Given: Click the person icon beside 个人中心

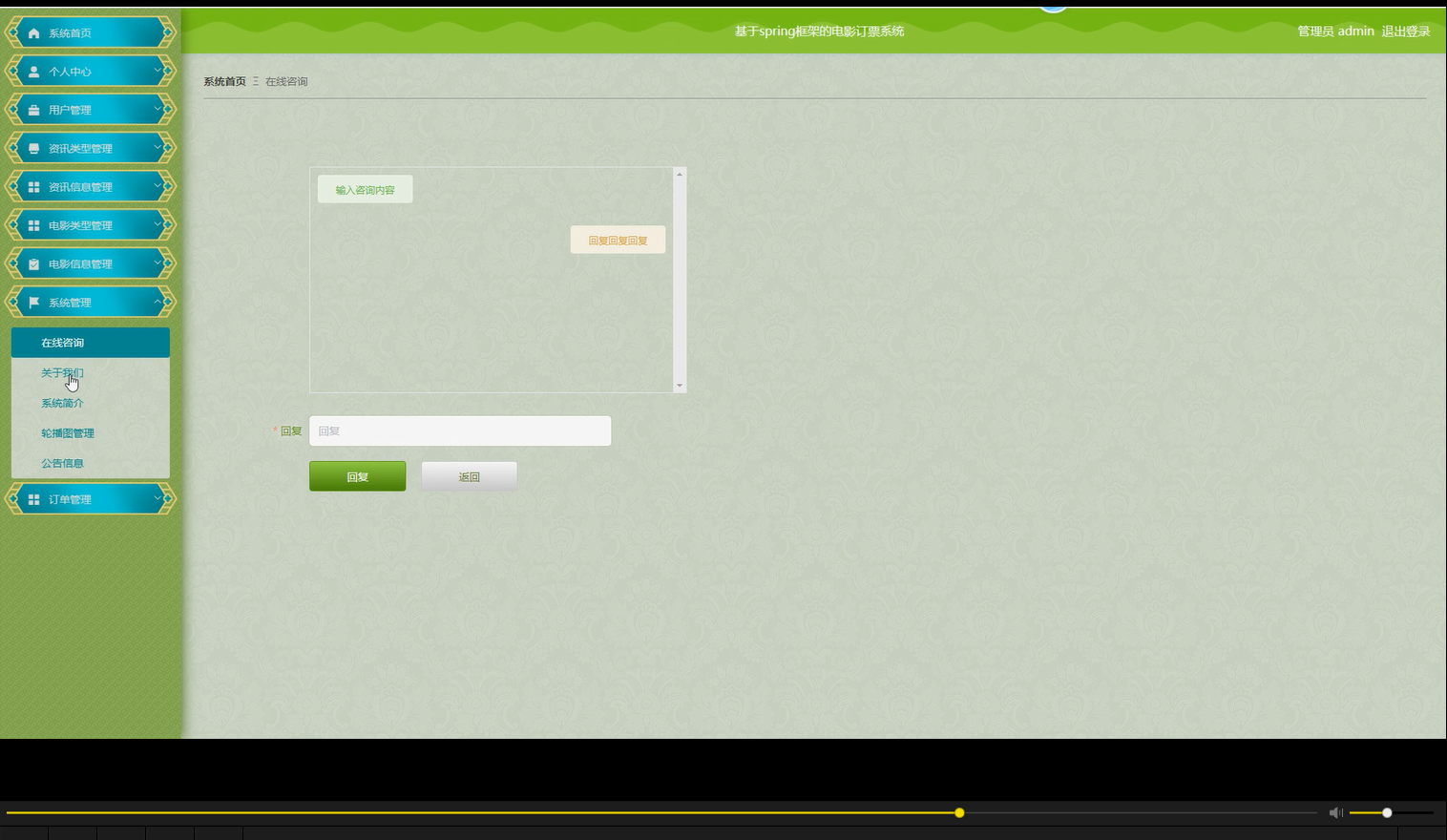Looking at the screenshot, I should point(33,72).
